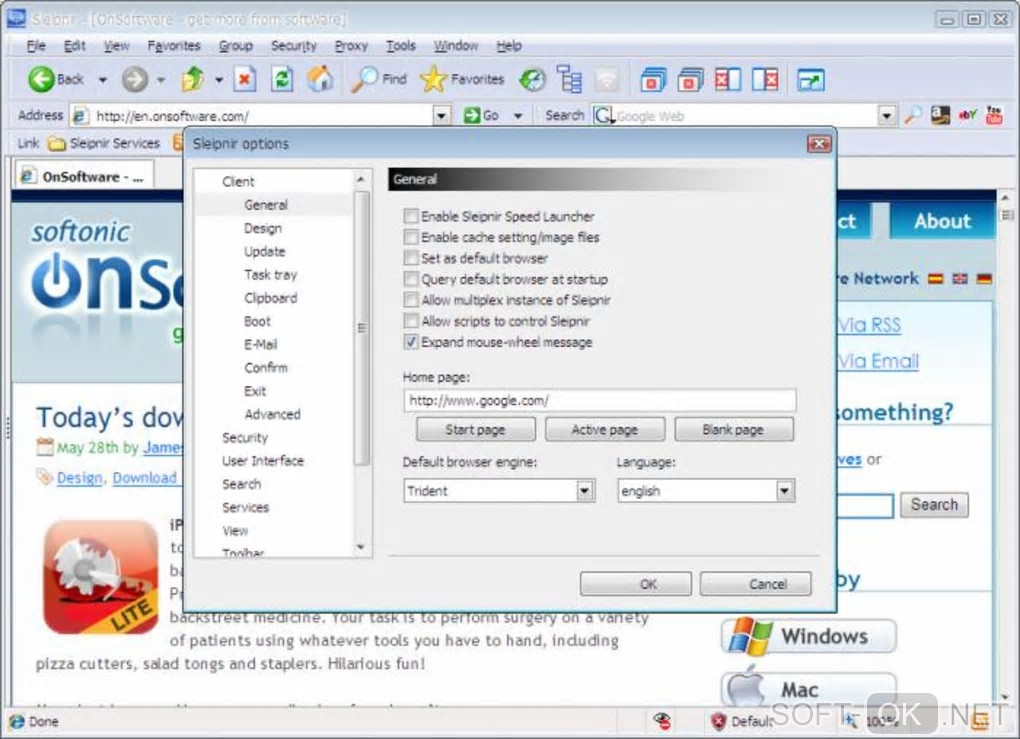Open the Forward button history dropdown arrow
Screen dimensions: 1020x739
pyautogui.click(x=161, y=80)
